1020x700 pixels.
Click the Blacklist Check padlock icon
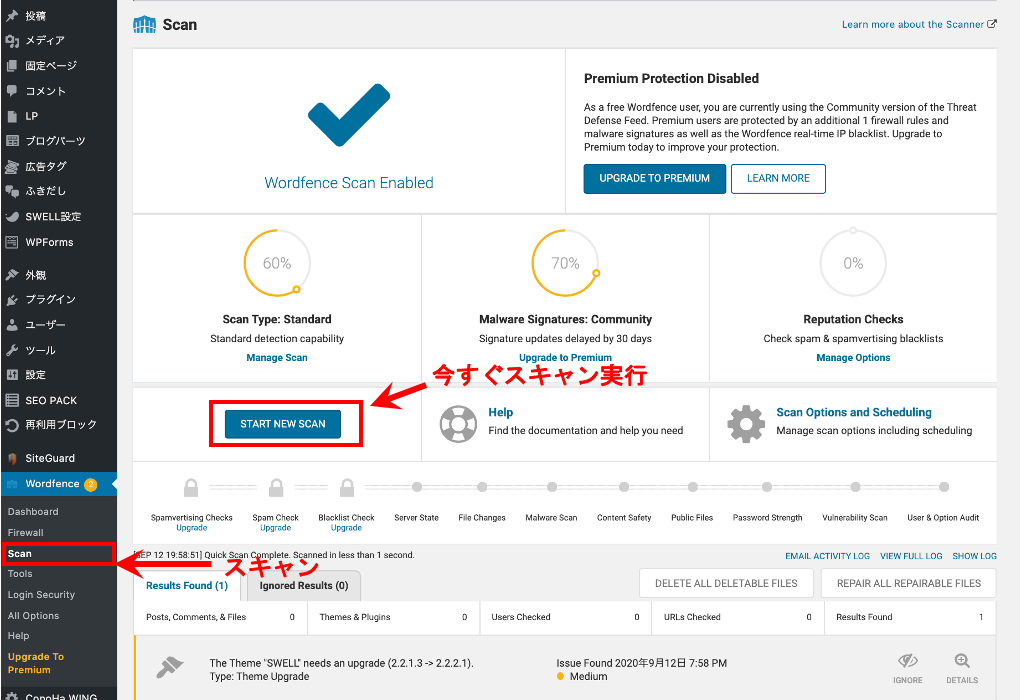(x=347, y=487)
